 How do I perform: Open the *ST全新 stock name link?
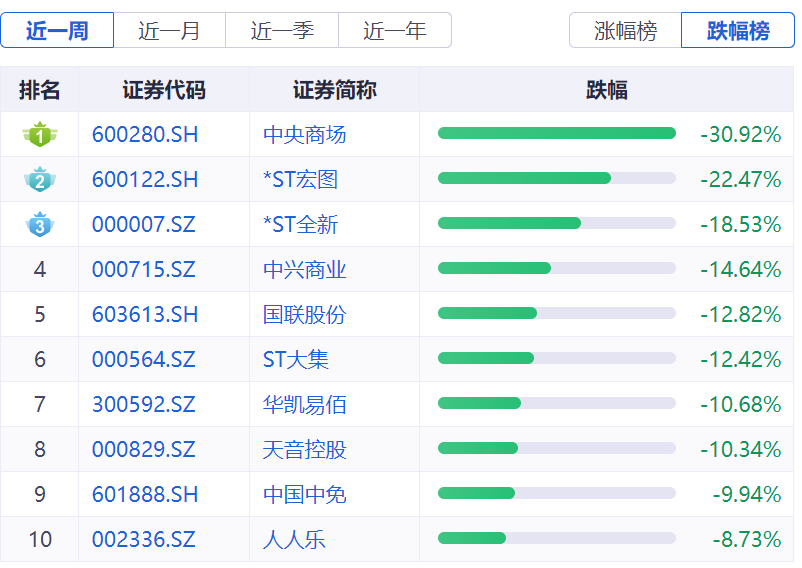click(x=300, y=225)
